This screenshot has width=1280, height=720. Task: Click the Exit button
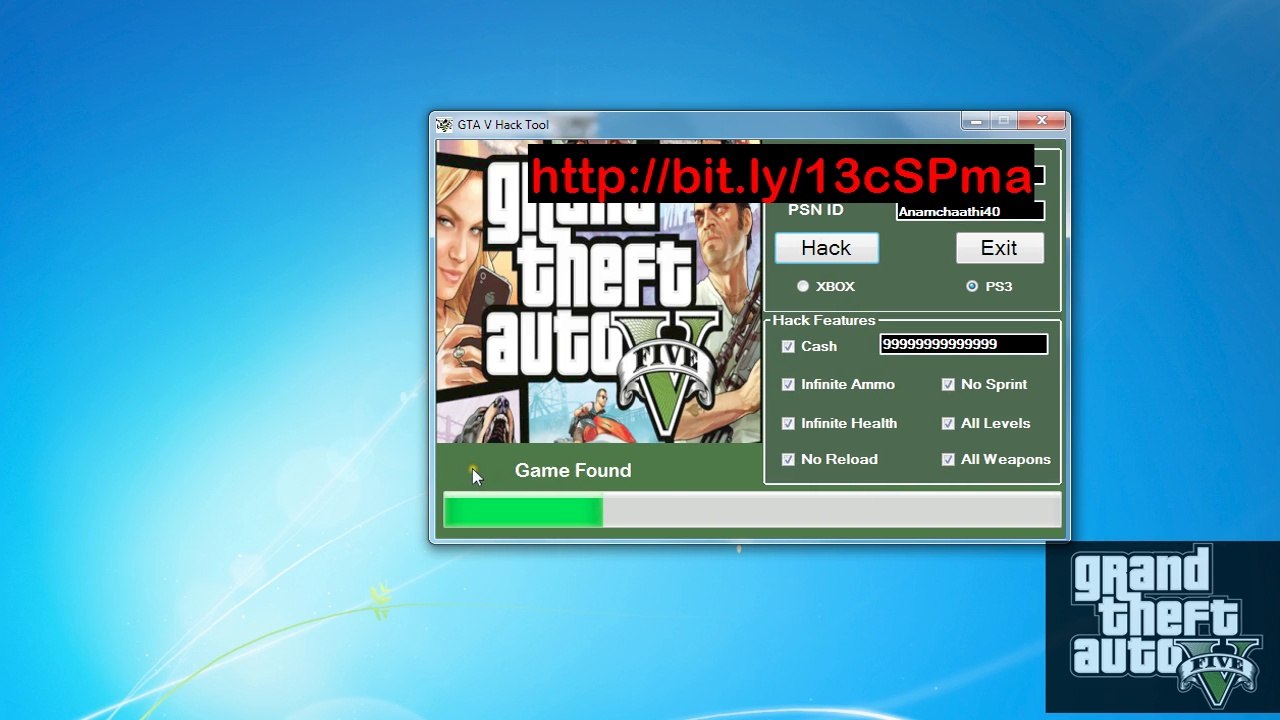click(999, 248)
